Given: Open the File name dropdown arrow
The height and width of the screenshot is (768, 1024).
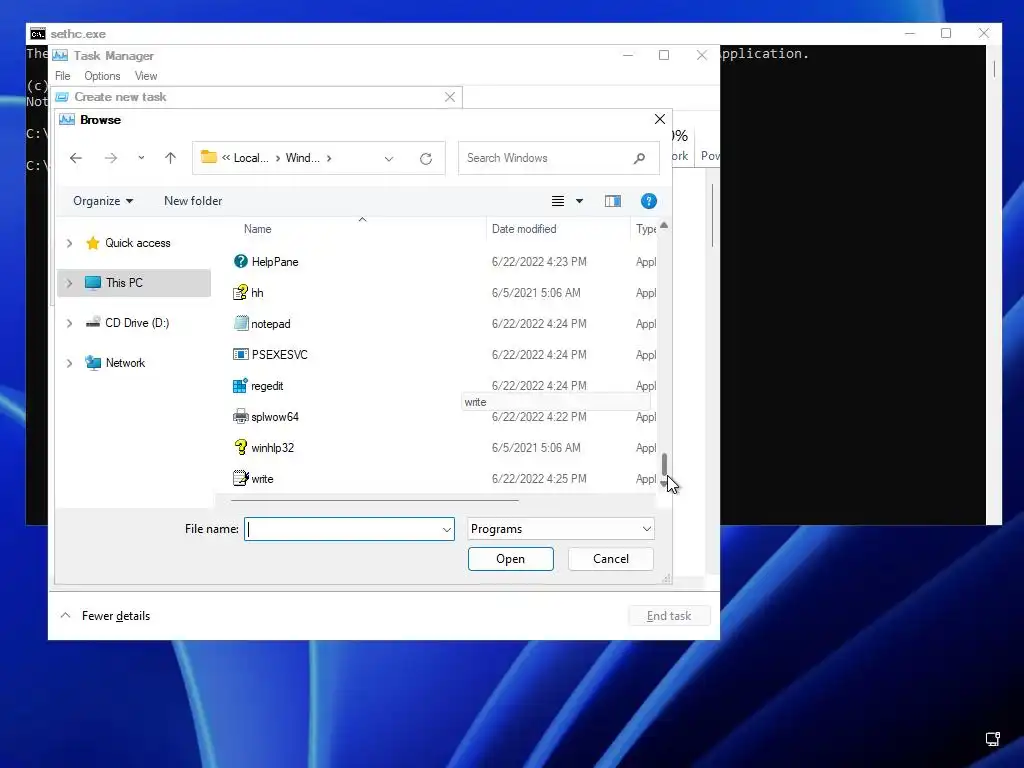Looking at the screenshot, I should click(x=447, y=530).
